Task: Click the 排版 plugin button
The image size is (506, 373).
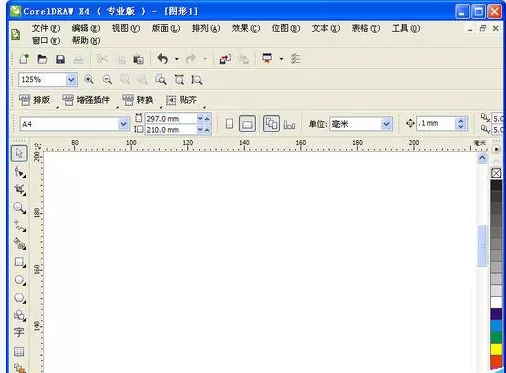Action: point(35,100)
